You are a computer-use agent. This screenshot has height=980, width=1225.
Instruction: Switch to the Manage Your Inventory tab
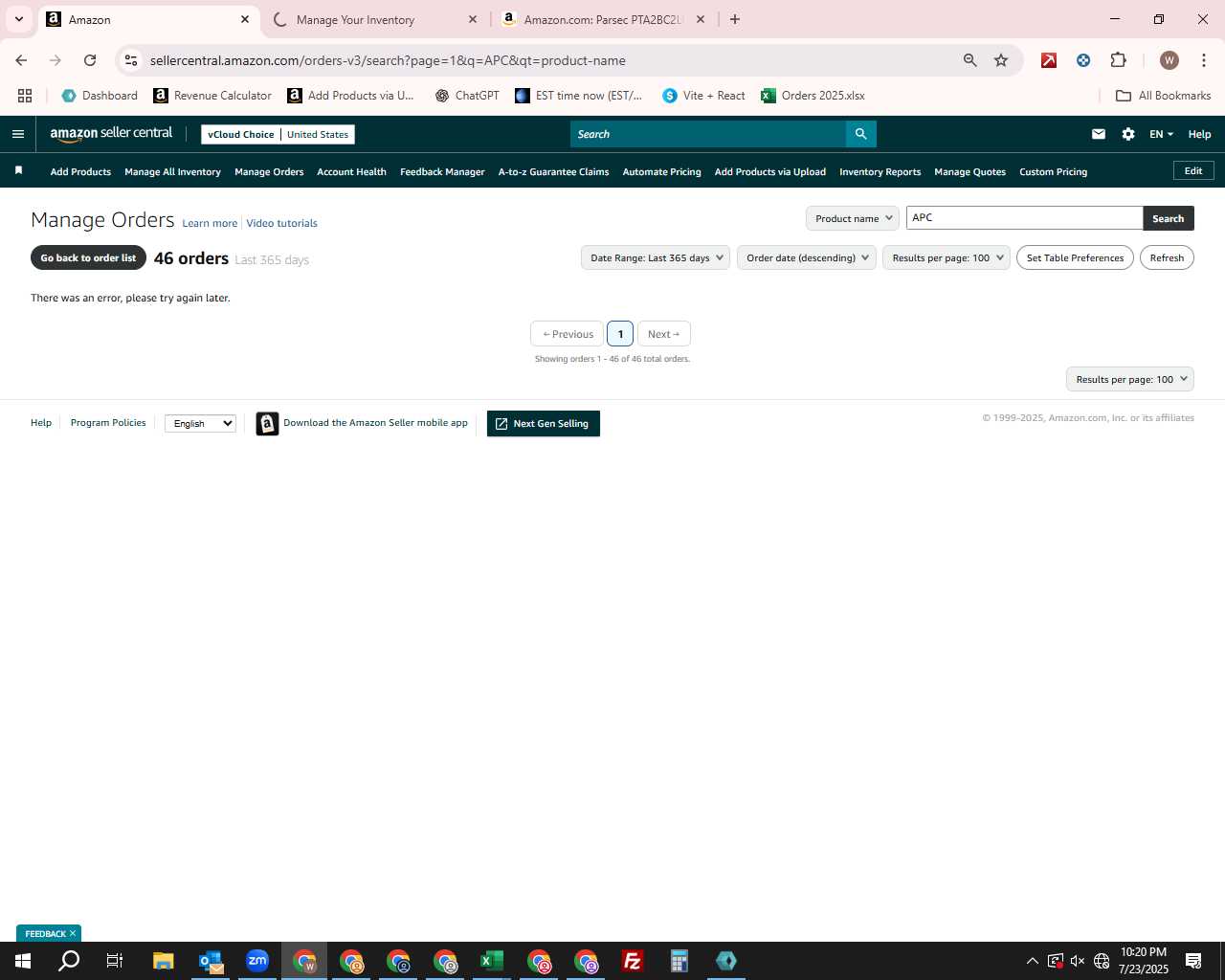[x=373, y=19]
